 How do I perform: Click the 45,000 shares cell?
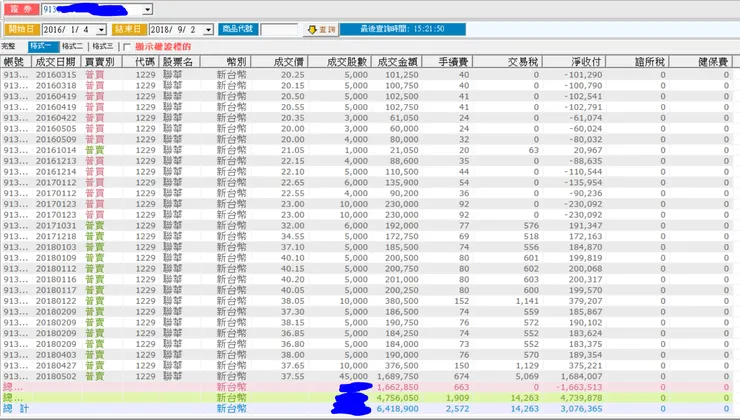coord(353,377)
